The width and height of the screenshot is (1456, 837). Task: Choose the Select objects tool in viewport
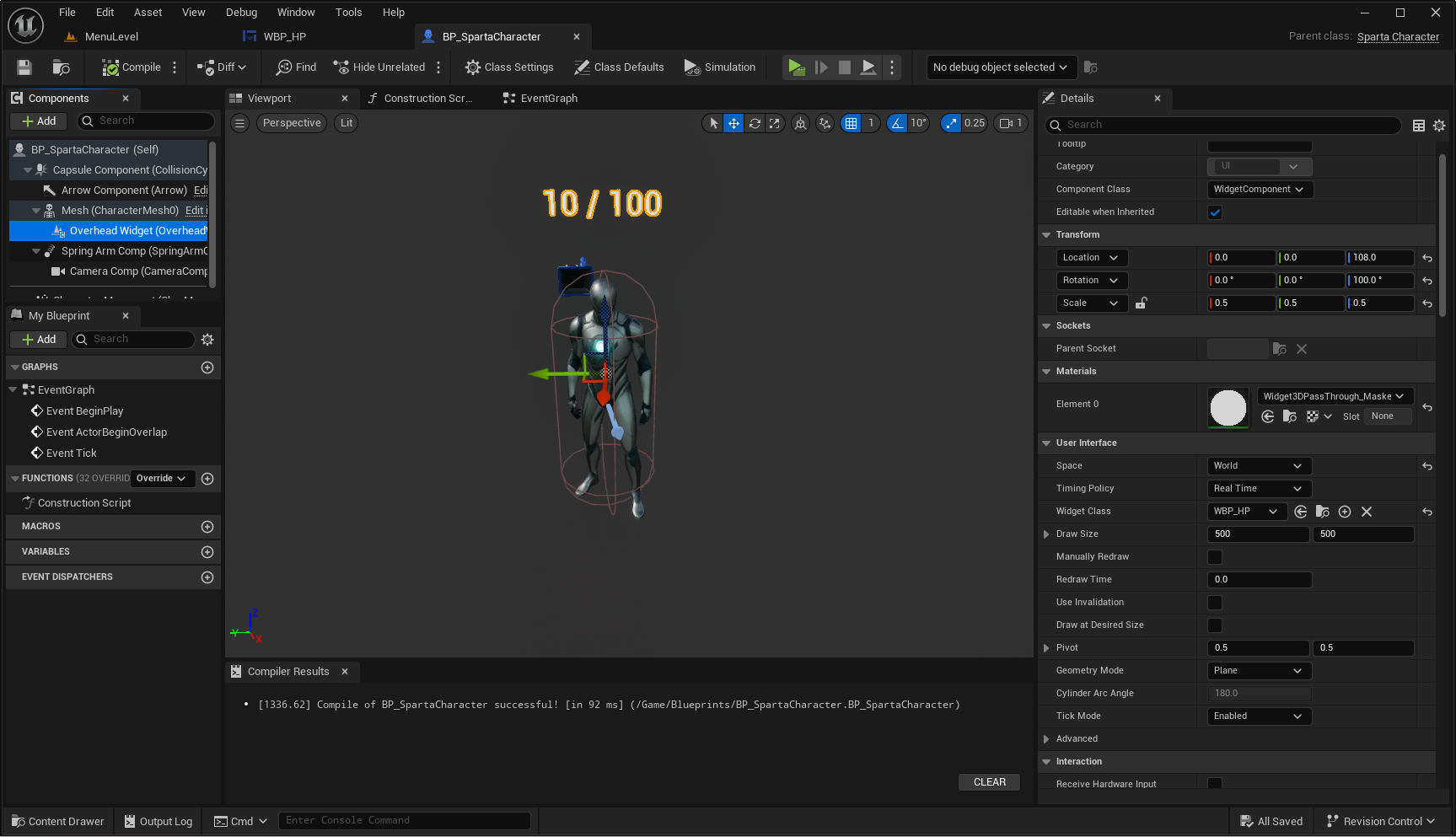point(714,123)
